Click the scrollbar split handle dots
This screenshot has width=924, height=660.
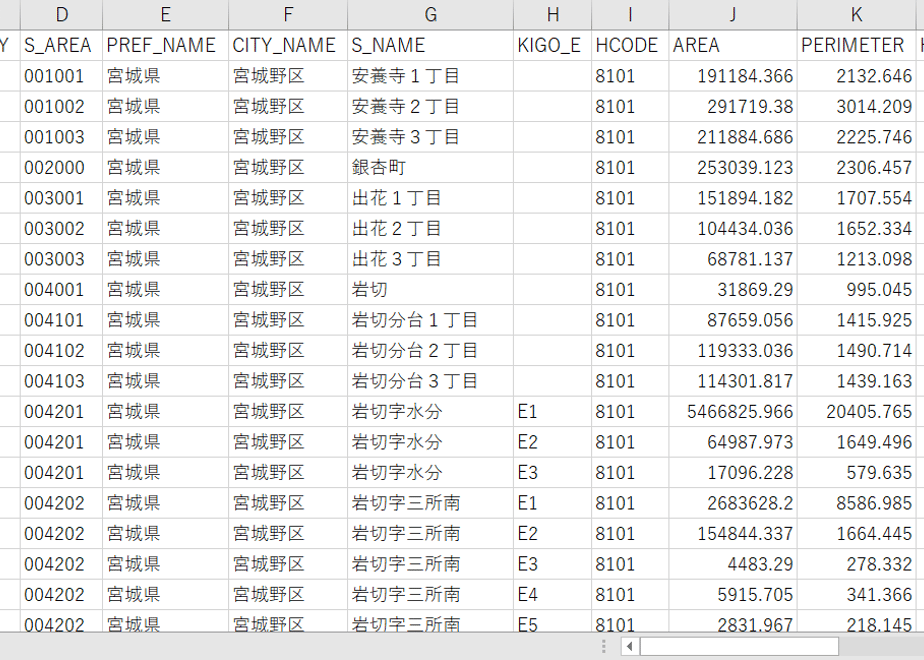[x=604, y=646]
